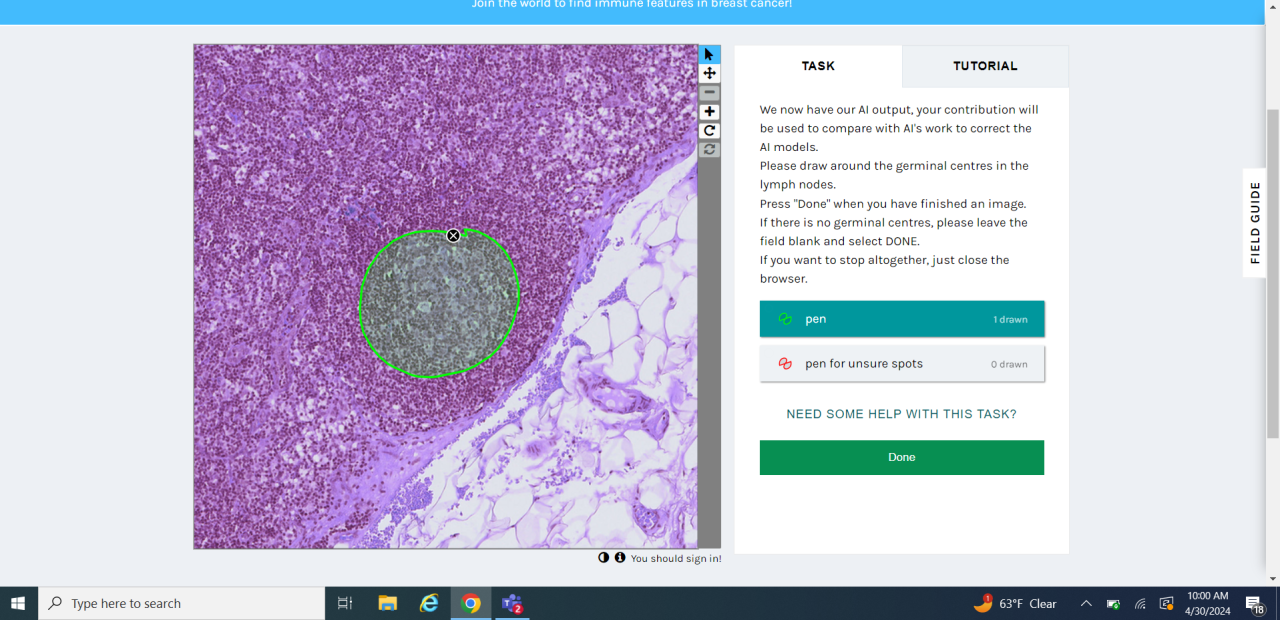The width and height of the screenshot is (1280, 620).
Task: Delete the green drawn circle via X marker
Action: pyautogui.click(x=453, y=236)
